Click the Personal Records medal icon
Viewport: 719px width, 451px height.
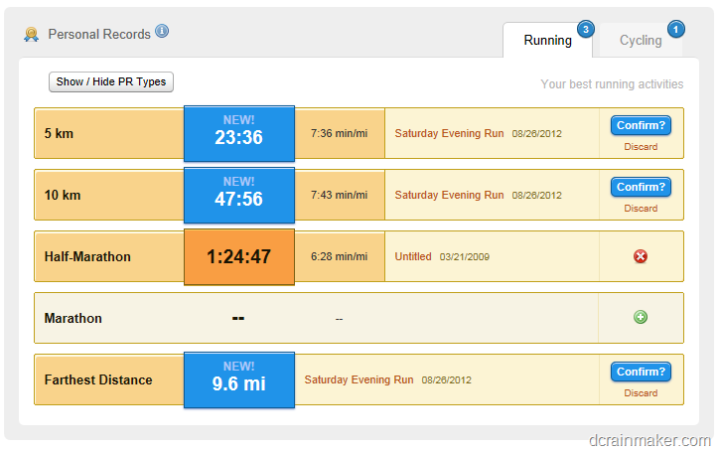point(32,34)
